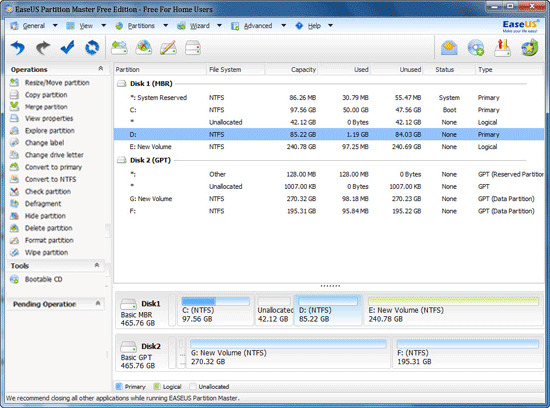This screenshot has width=550, height=408.
Task: Click the D: (NTFS) block in Disk1 map
Action: click(328, 310)
